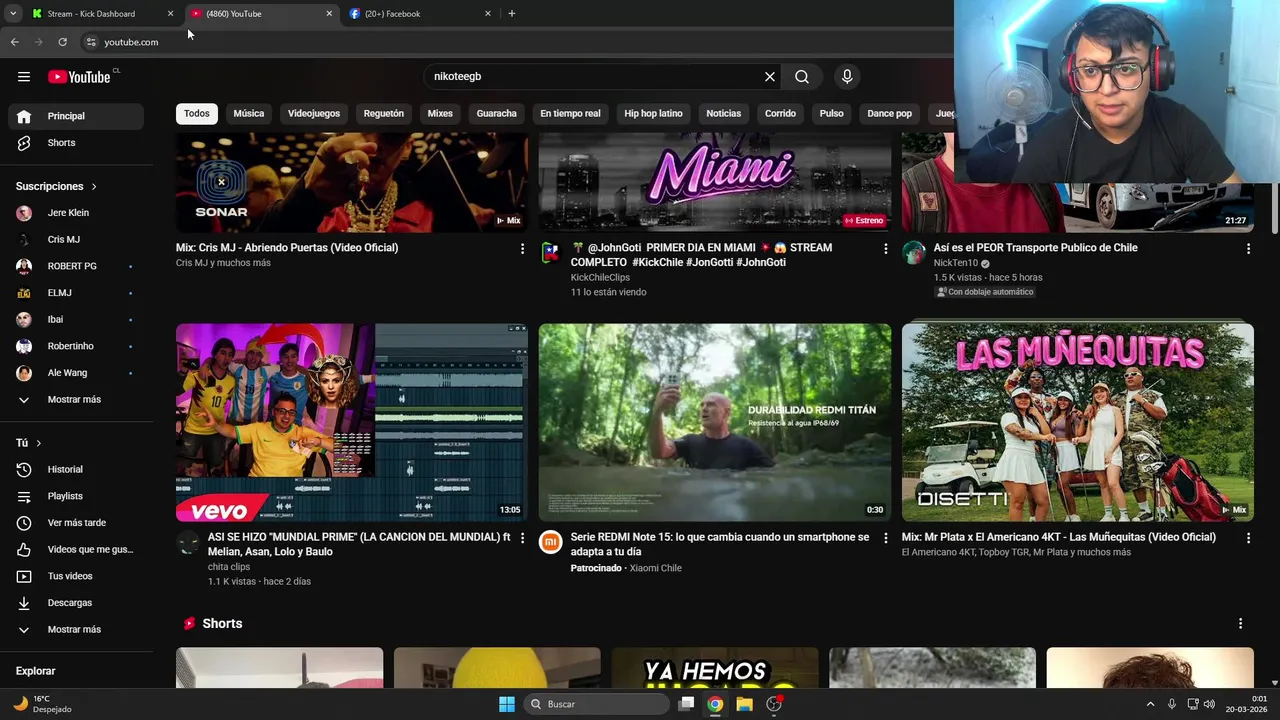1280x720 pixels.
Task: Open File Explorer from the taskbar
Action: (x=744, y=704)
